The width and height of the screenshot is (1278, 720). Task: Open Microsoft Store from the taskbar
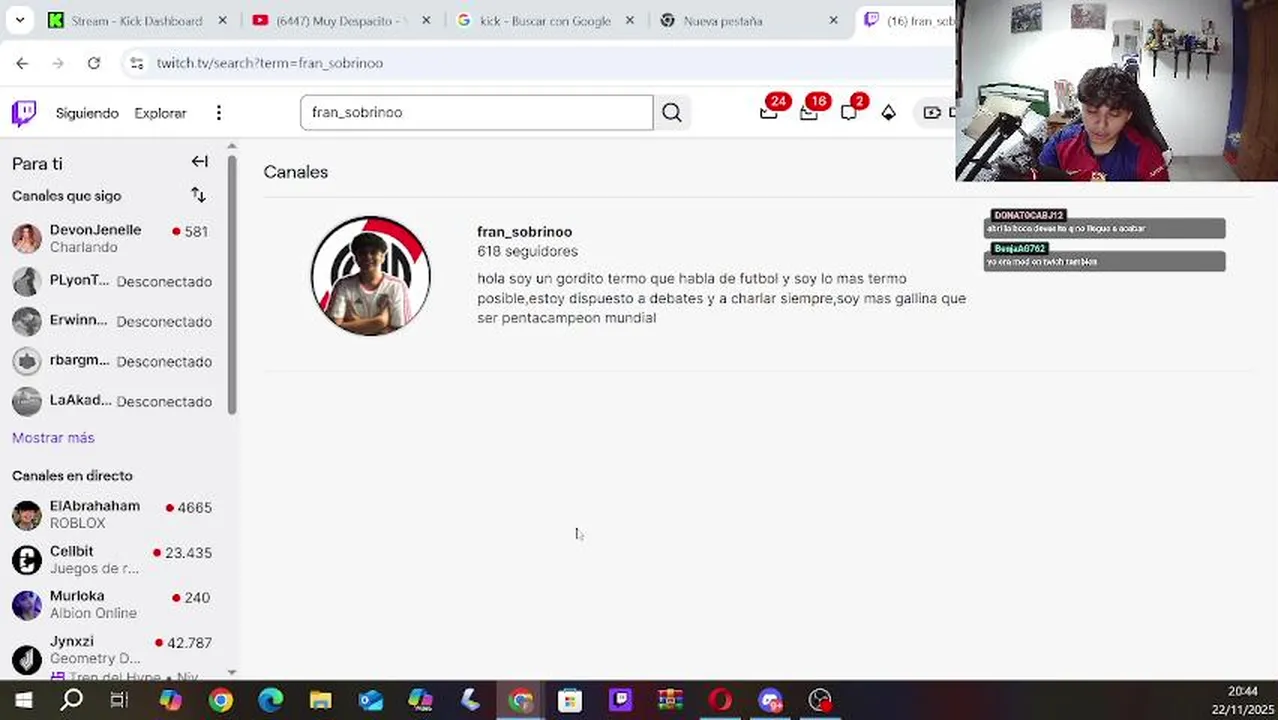pos(570,700)
